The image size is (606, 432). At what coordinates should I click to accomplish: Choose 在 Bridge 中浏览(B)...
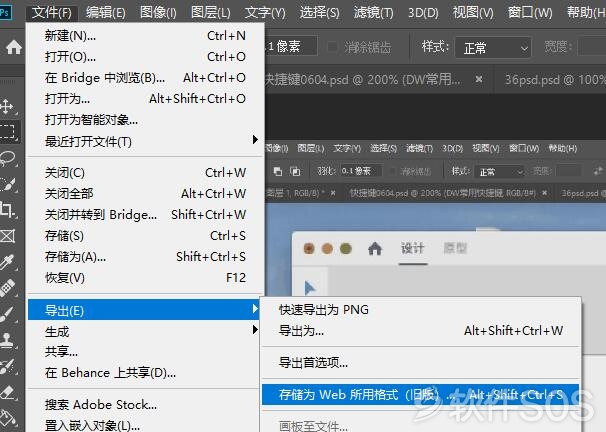[x=145, y=78]
